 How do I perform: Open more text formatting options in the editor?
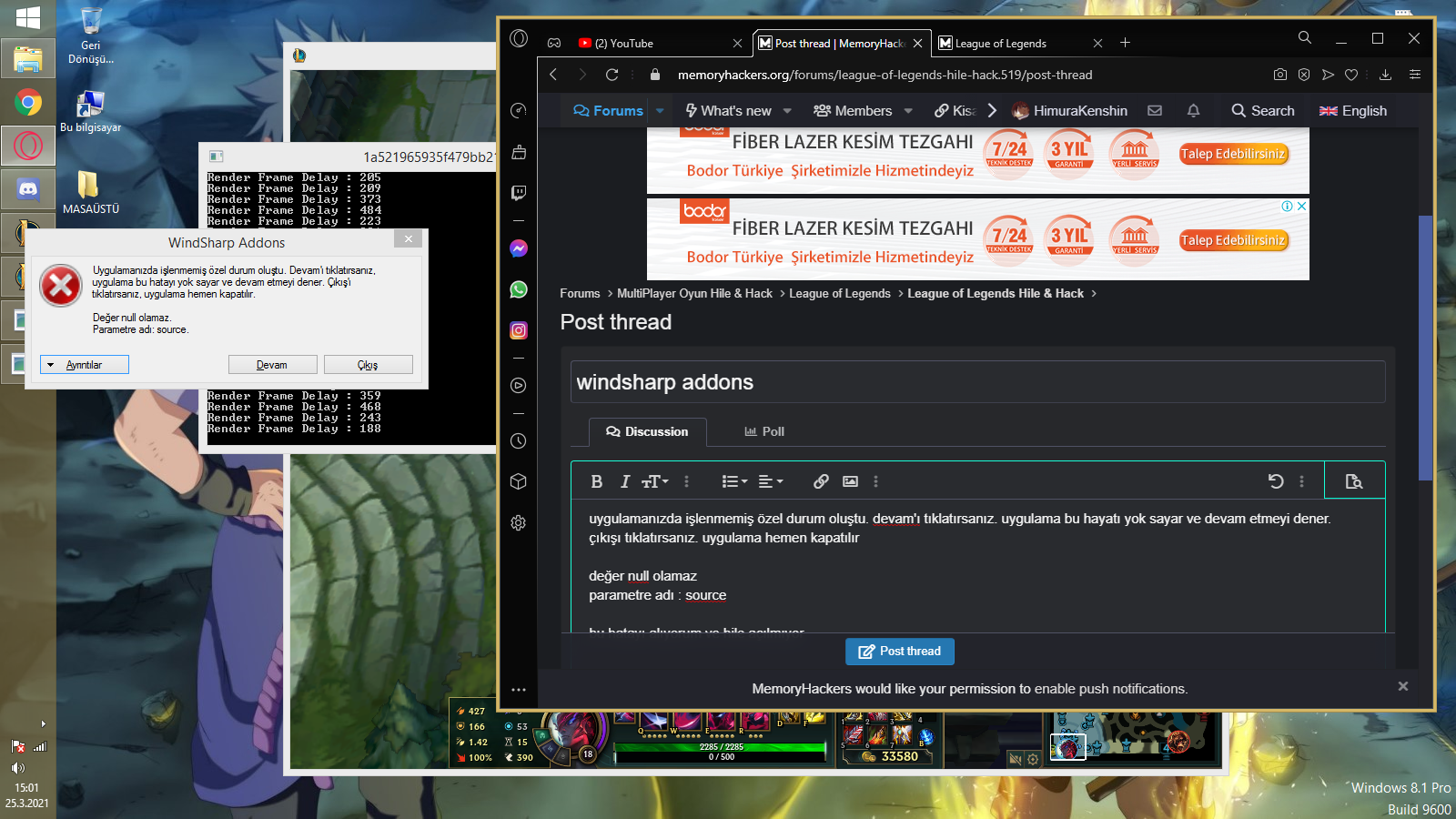click(x=687, y=481)
